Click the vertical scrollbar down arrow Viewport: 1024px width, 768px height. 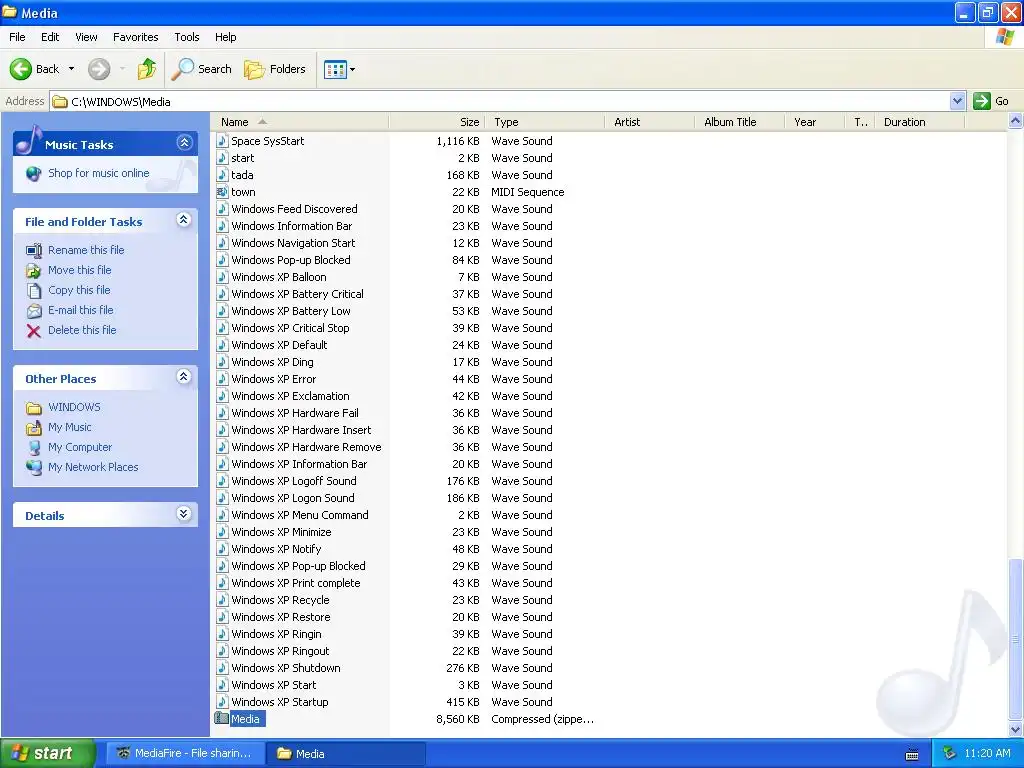pyautogui.click(x=1016, y=729)
